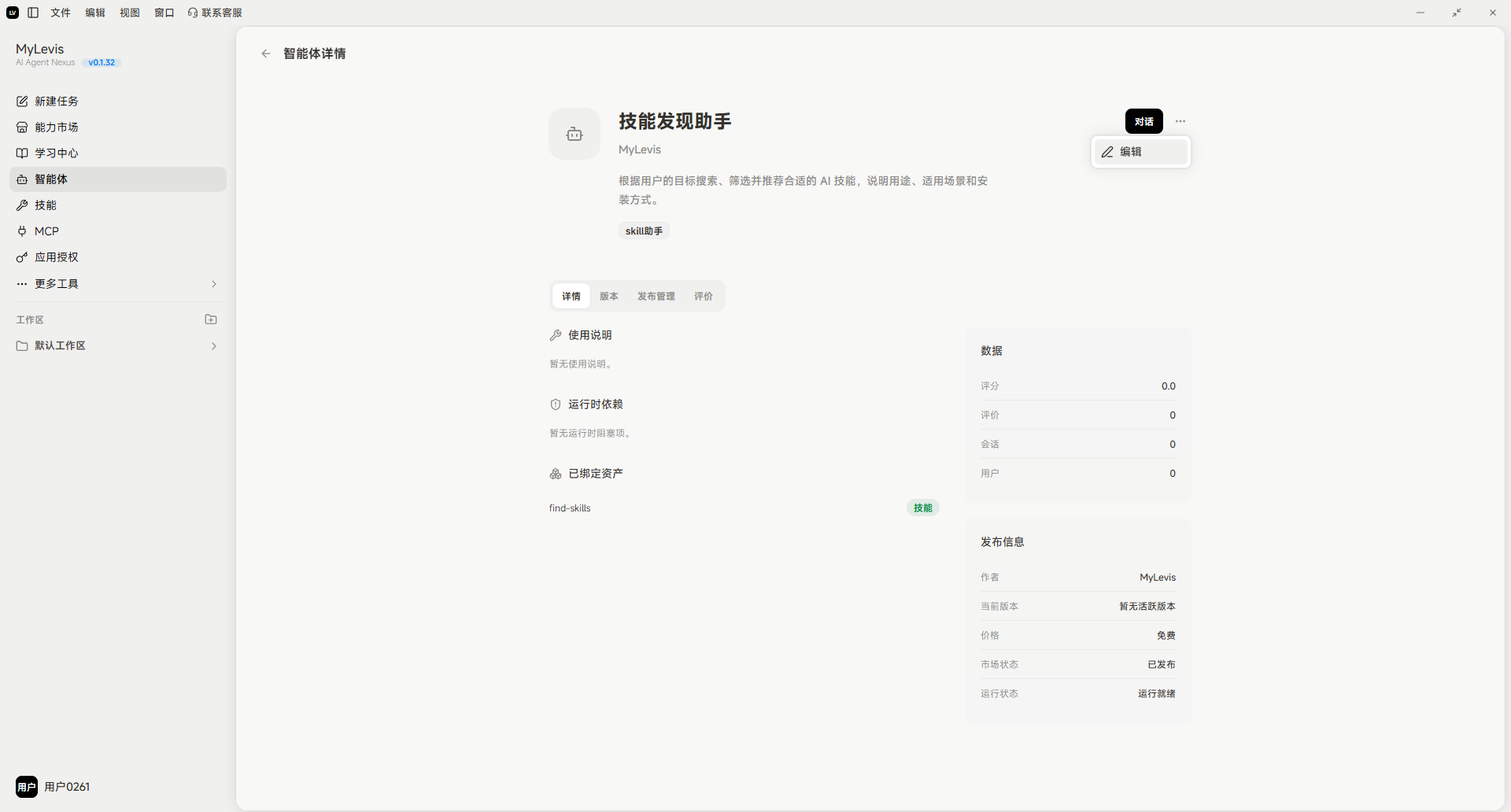
Task: Click the skill助手 tag
Action: 644,231
